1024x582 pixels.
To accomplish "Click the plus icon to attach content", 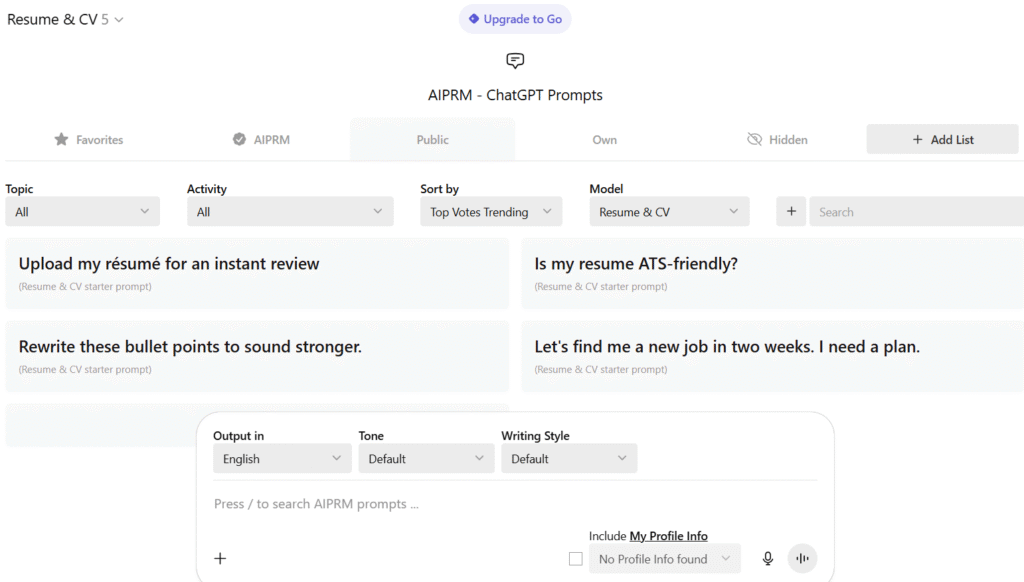I will coord(220,558).
